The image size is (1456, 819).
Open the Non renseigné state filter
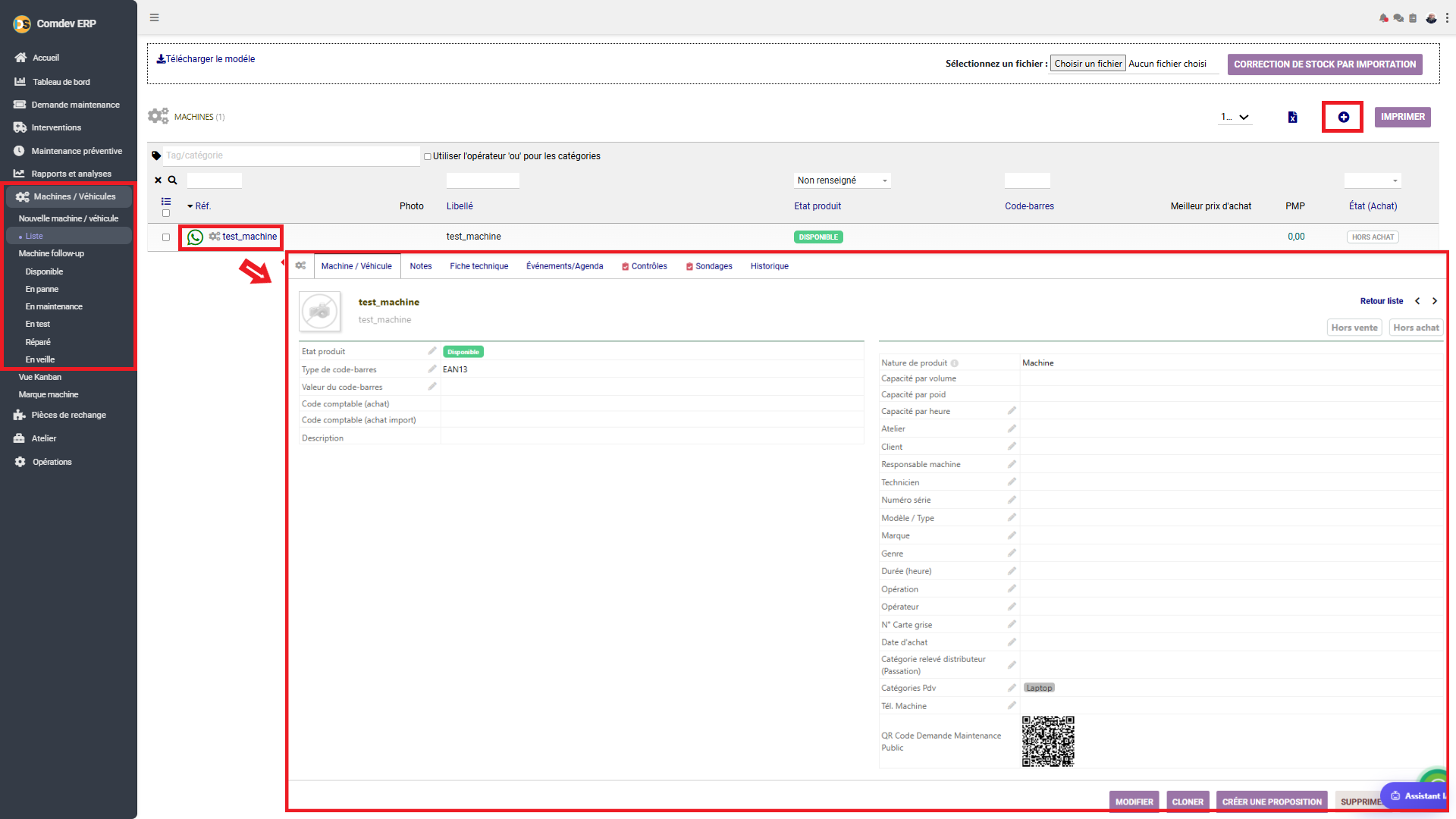(x=842, y=180)
